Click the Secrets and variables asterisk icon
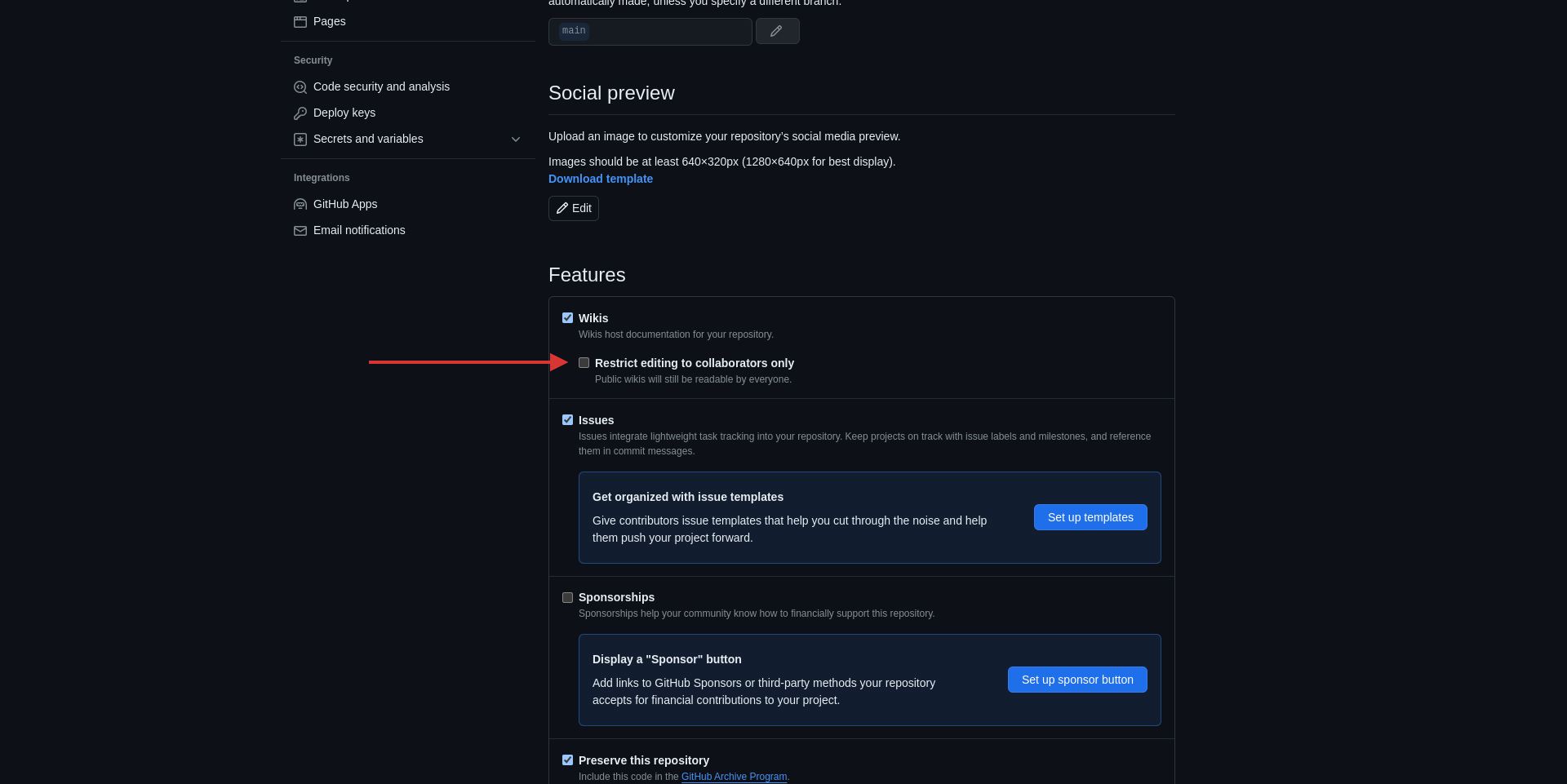 (x=300, y=140)
